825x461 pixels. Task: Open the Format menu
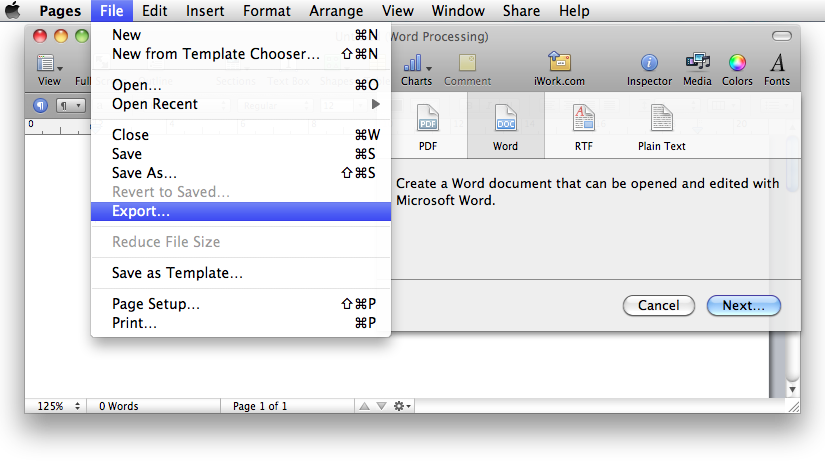click(x=267, y=11)
